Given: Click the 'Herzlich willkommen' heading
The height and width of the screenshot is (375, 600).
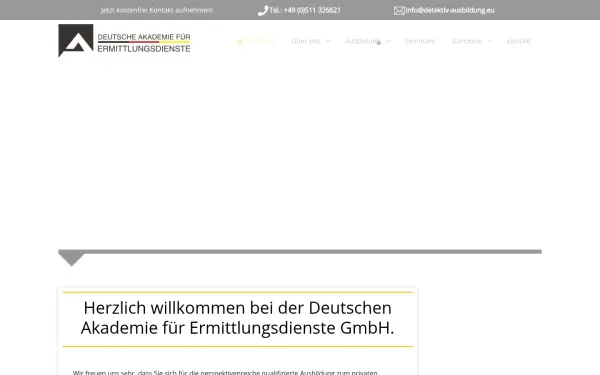Looking at the screenshot, I should pyautogui.click(x=238, y=318).
